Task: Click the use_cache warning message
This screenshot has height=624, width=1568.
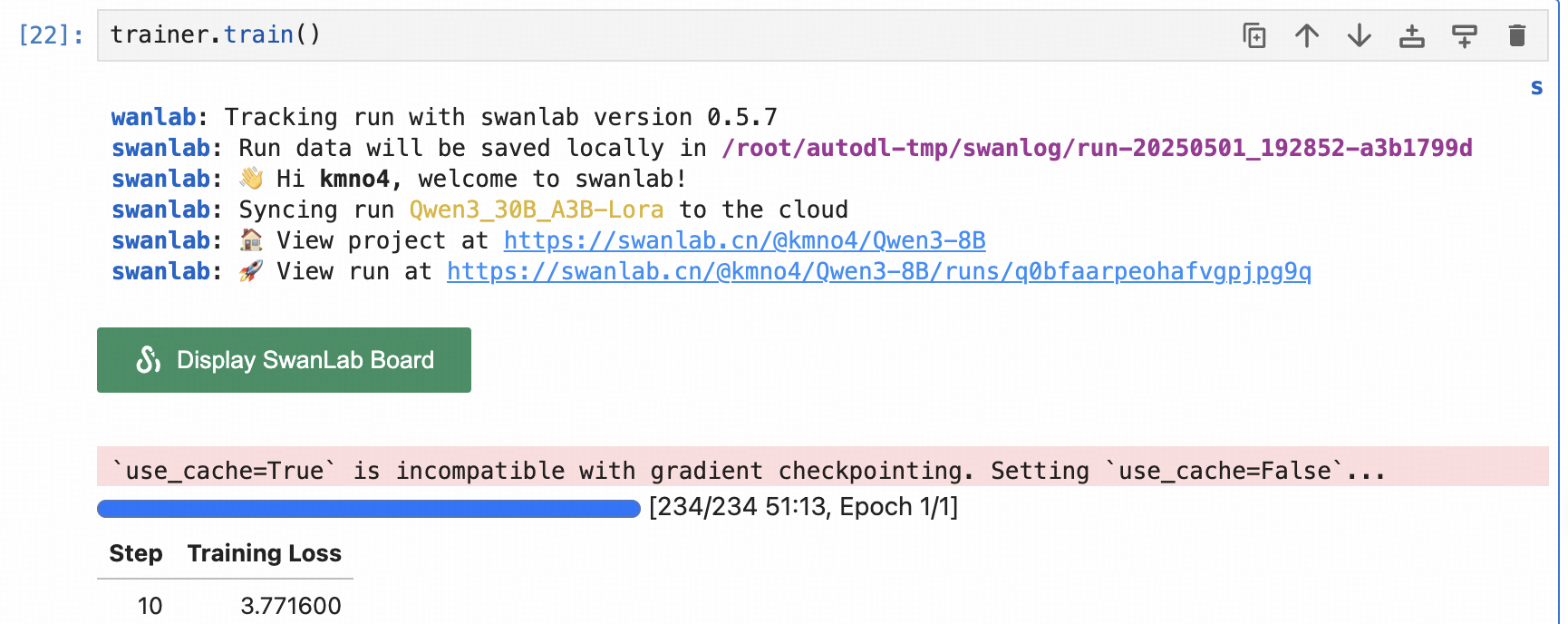Action: [748, 471]
